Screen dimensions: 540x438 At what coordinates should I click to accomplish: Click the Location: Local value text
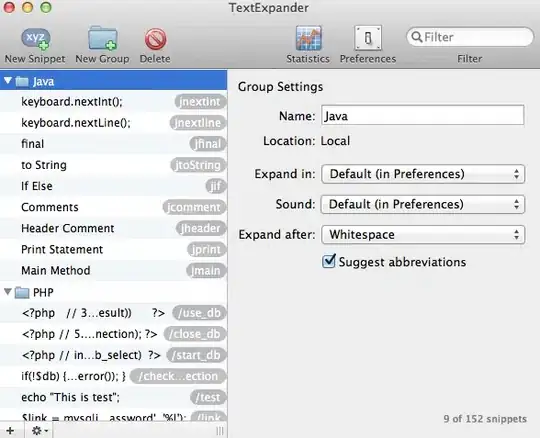(335, 141)
